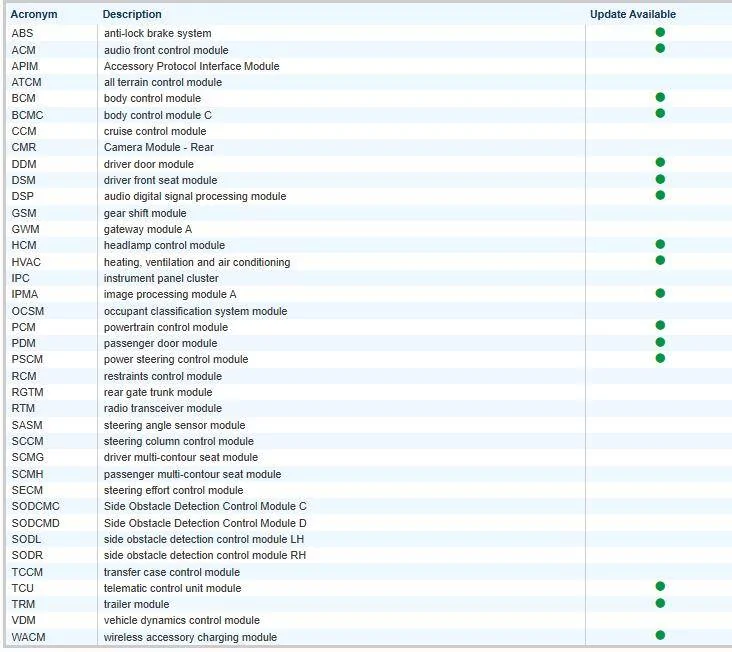Select the APIM acronym row
732x652 pixels.
[25, 66]
